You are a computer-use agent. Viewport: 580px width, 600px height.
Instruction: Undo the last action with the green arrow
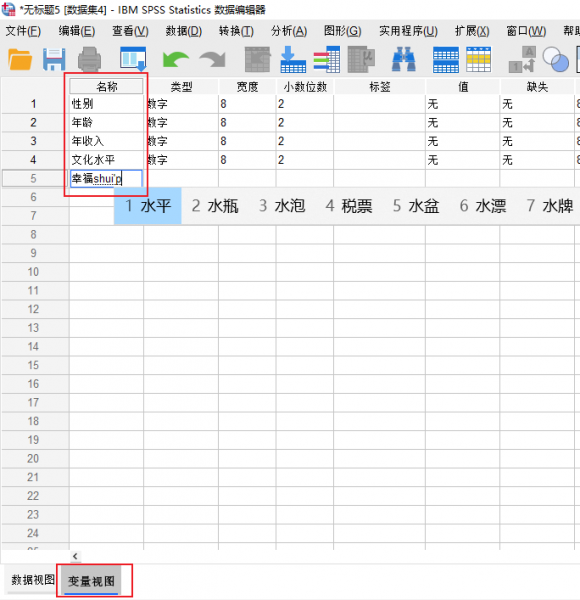click(x=175, y=60)
